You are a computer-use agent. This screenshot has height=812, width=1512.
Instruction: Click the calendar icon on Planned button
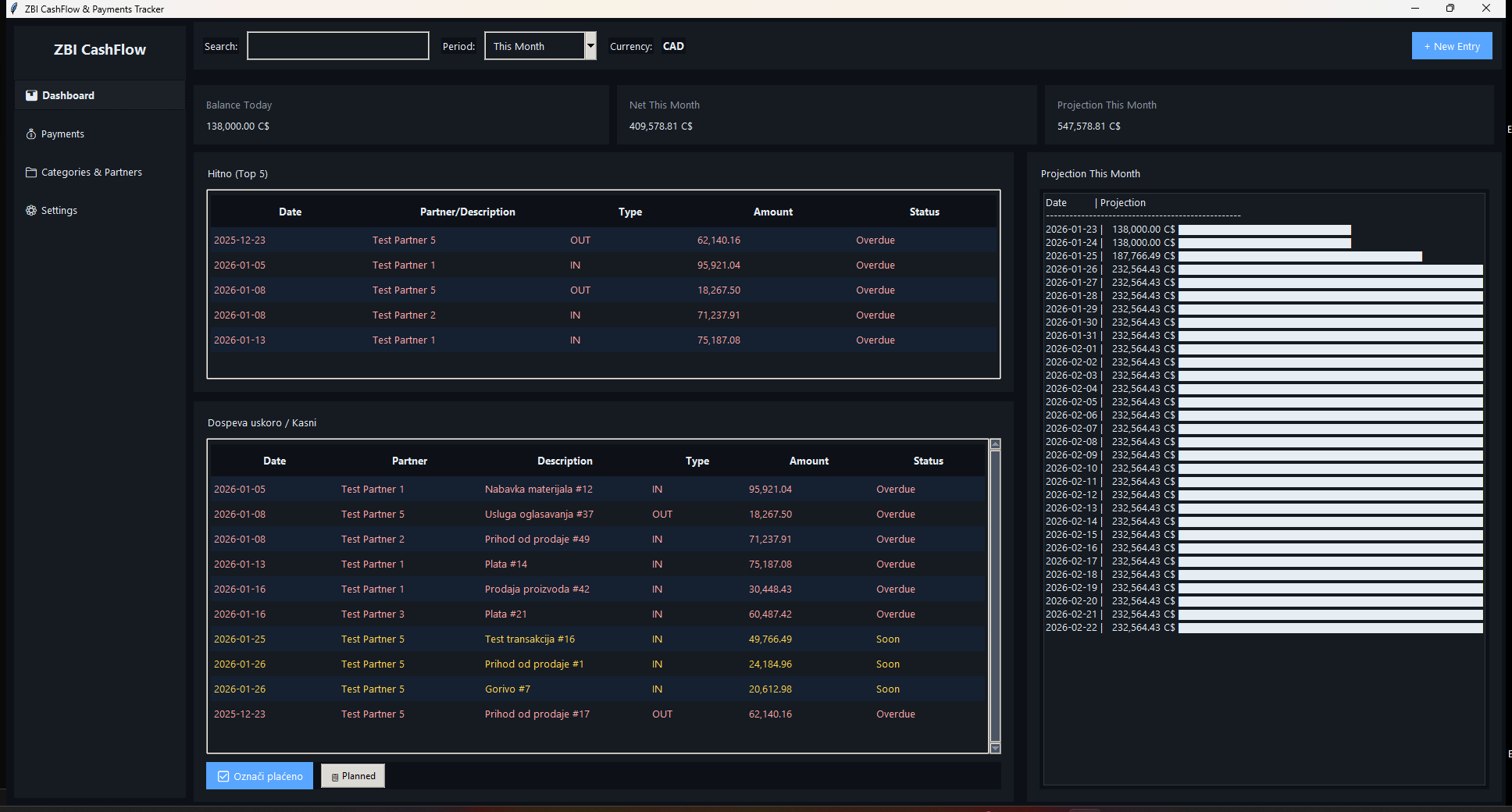(335, 777)
